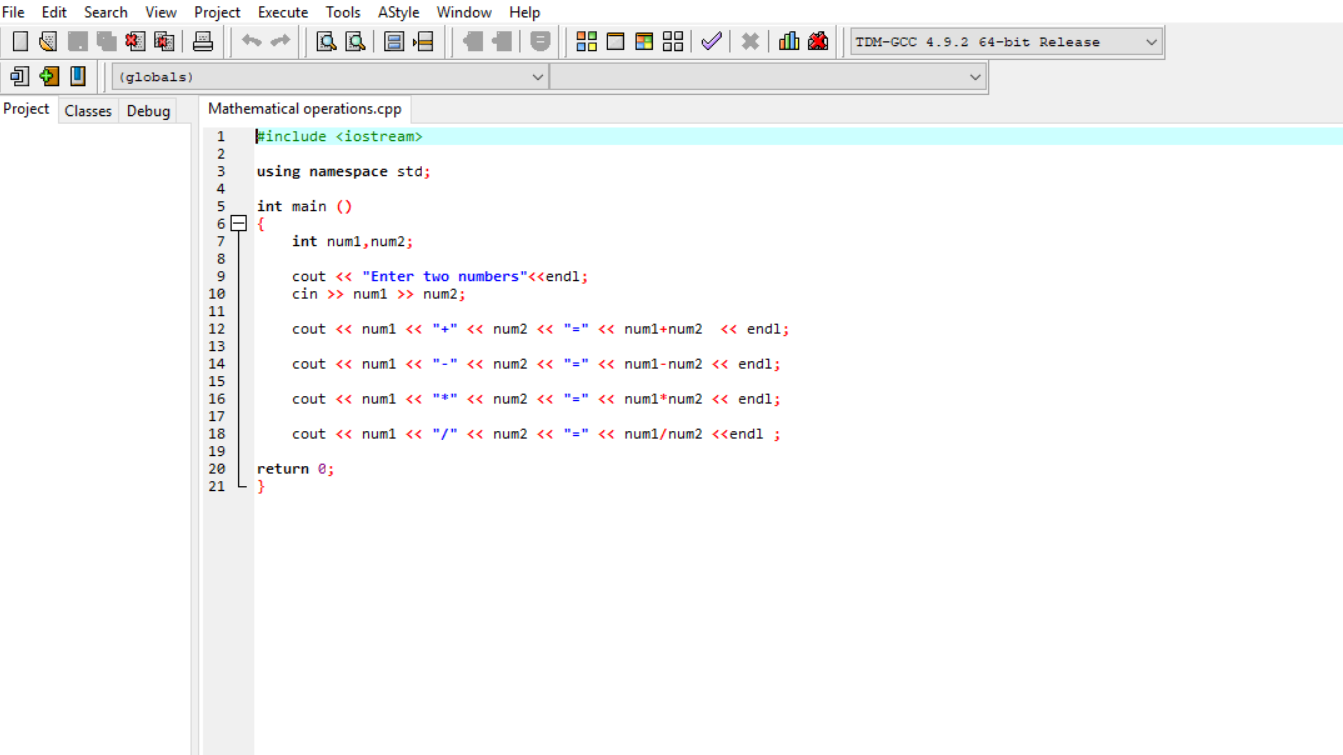Open Find with the magnifier icon
Viewport: 1343px width, 755px height.
[x=326, y=41]
